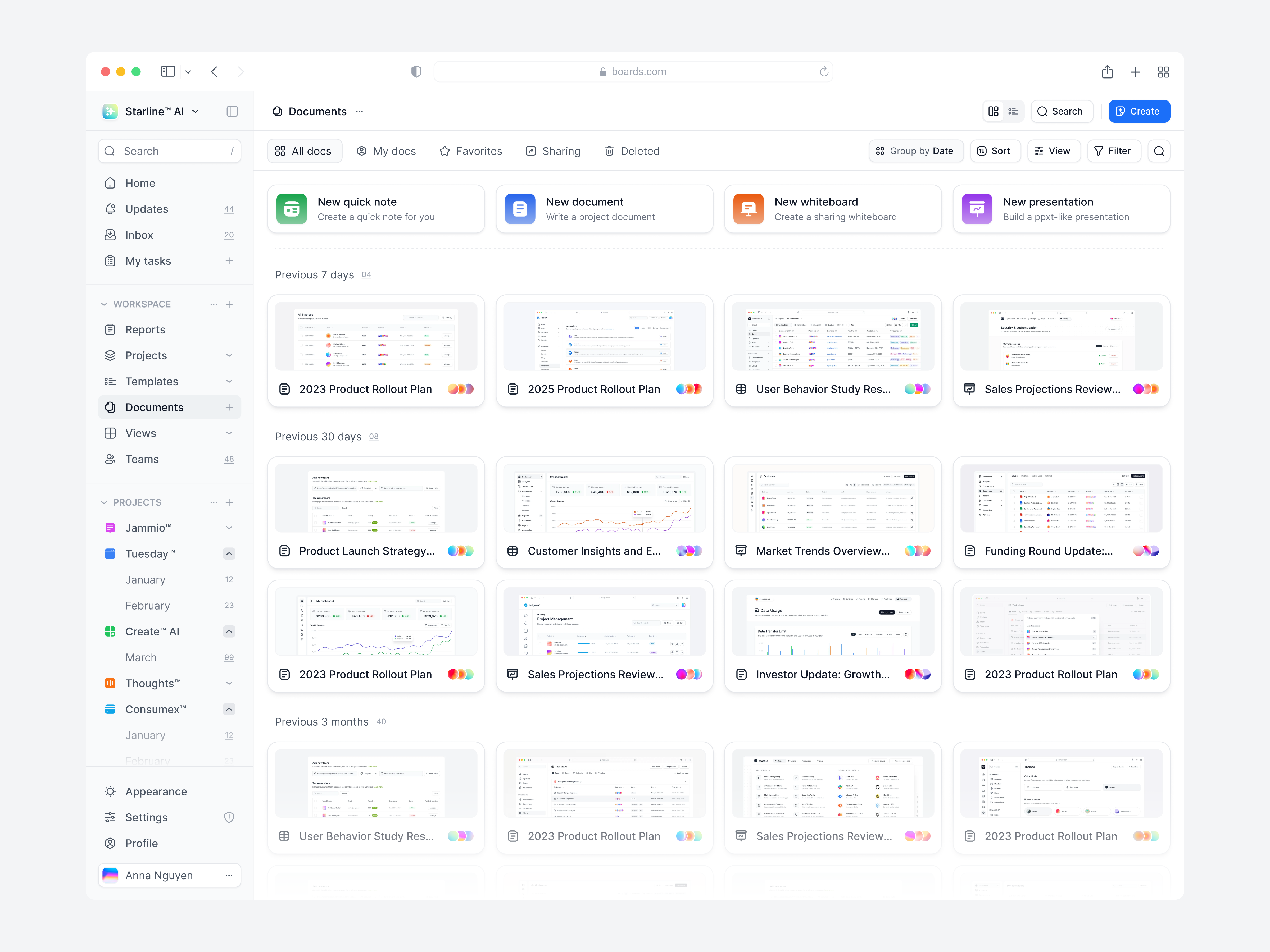Collapse the PROJECTS section header
The image size is (1270, 952).
(104, 502)
